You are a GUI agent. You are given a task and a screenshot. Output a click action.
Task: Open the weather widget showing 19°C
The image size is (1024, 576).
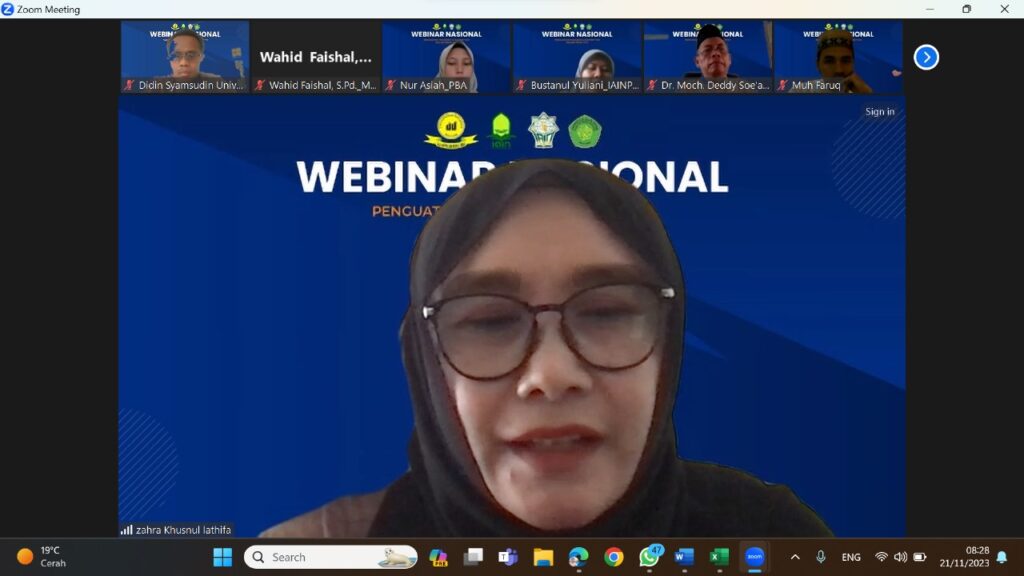pos(42,557)
